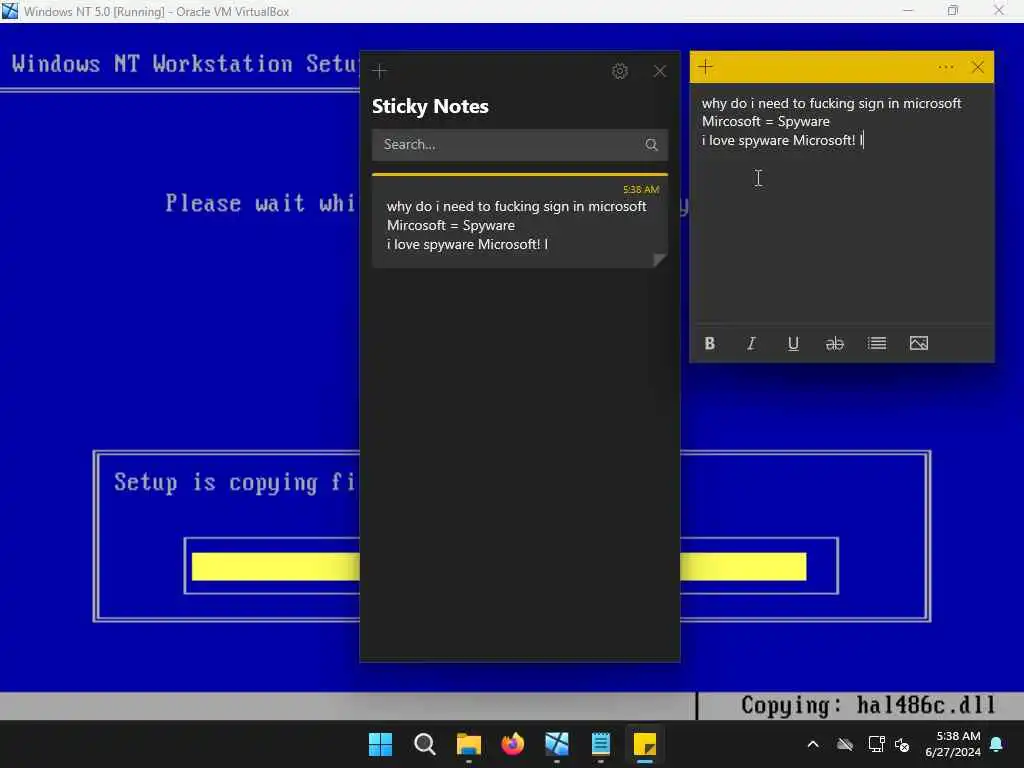Screen dimensions: 1024x768
Task: Add an image to the note
Action: point(919,344)
